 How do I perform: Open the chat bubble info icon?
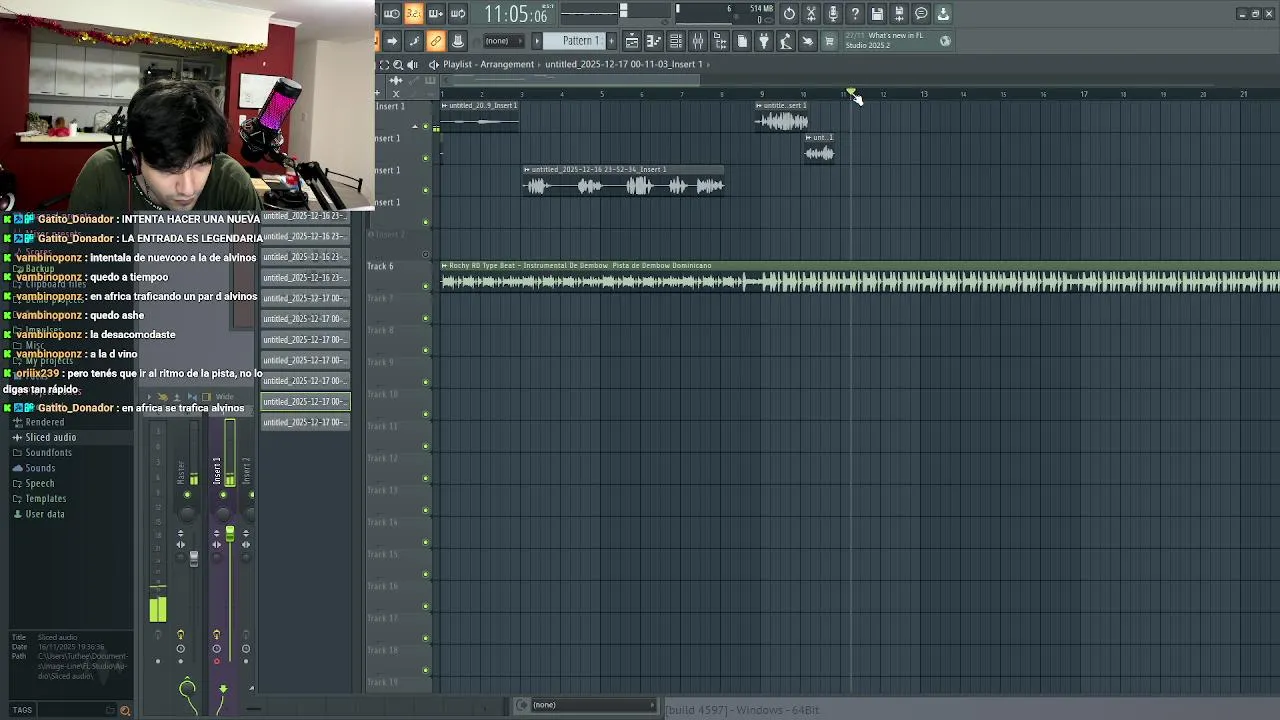pyautogui.click(x=921, y=14)
